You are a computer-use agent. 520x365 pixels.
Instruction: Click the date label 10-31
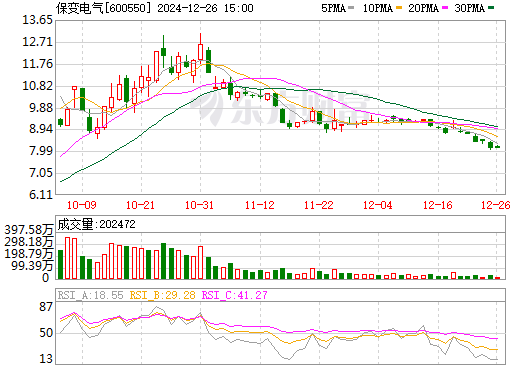point(199,205)
